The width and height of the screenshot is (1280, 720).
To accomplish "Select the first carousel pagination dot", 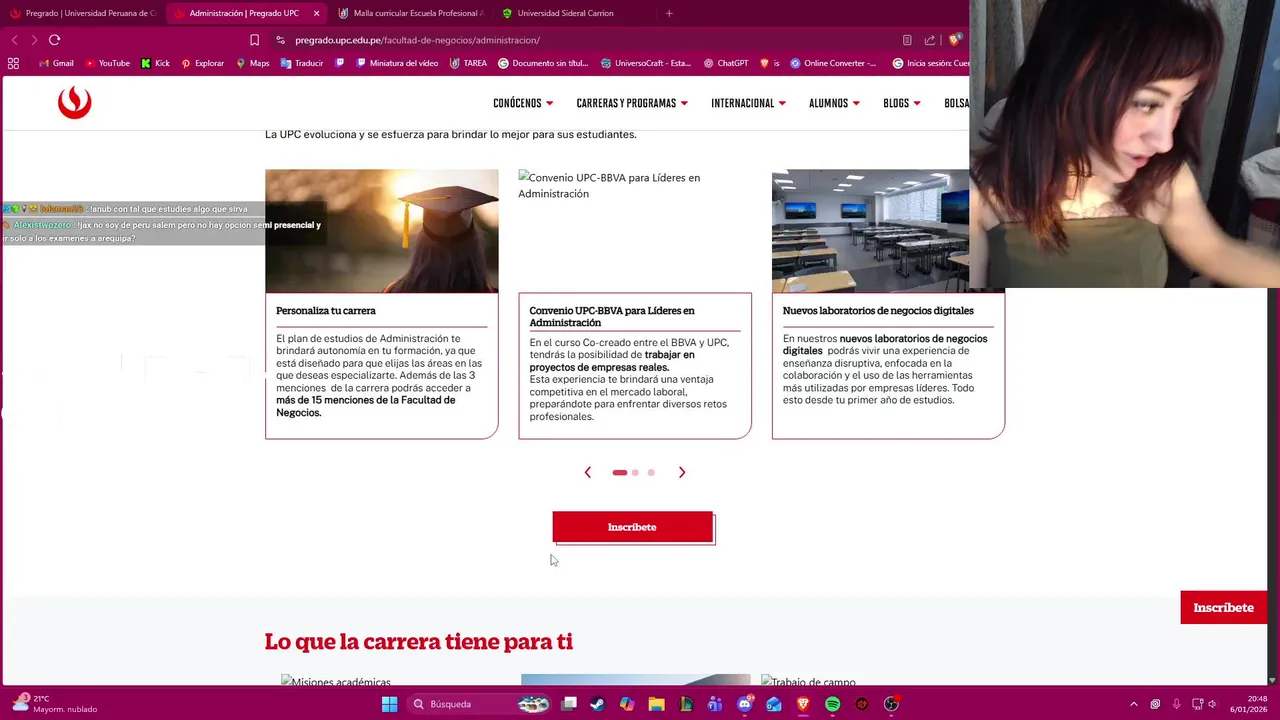I will tap(620, 472).
